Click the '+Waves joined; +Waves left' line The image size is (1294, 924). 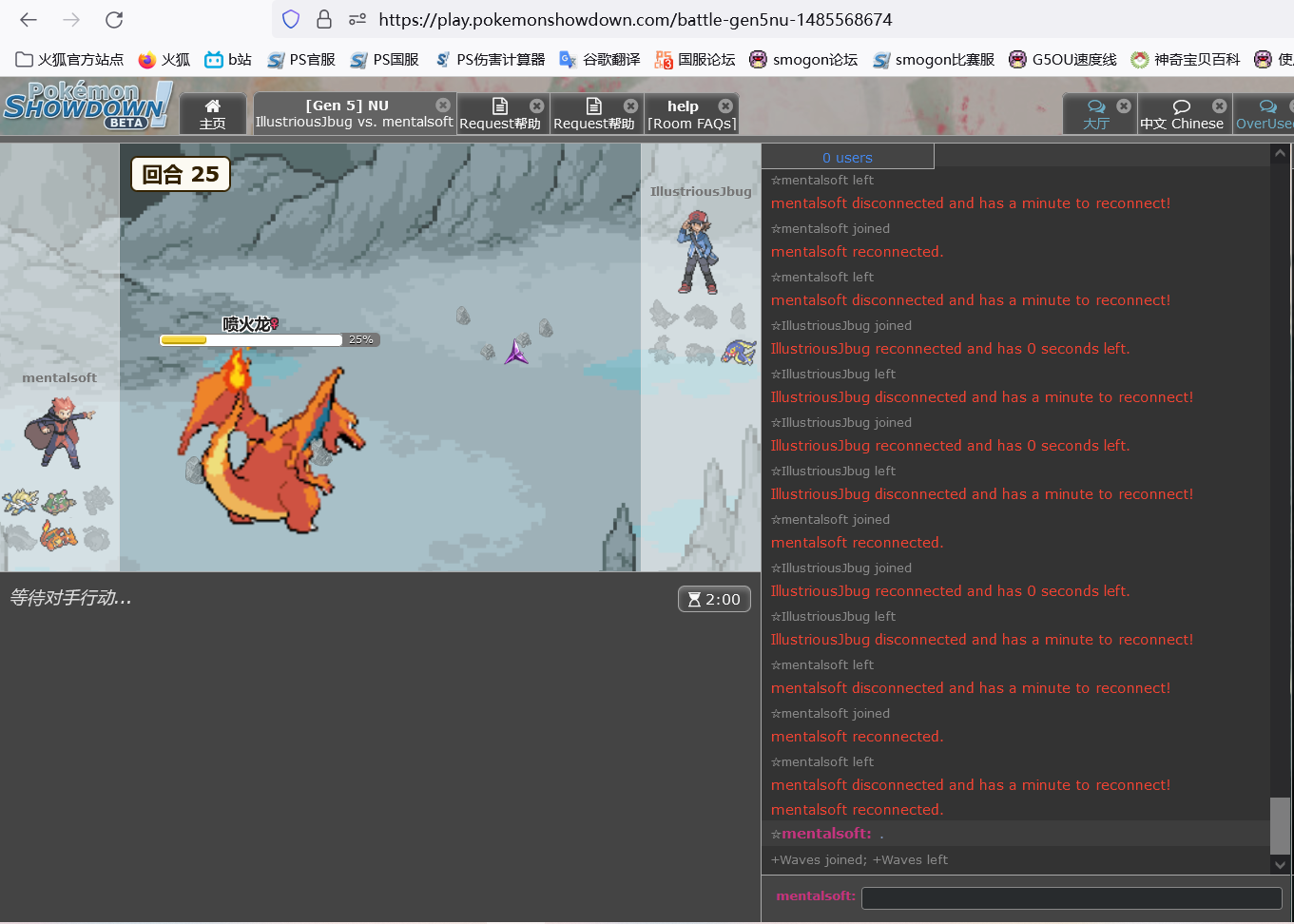pos(859,859)
